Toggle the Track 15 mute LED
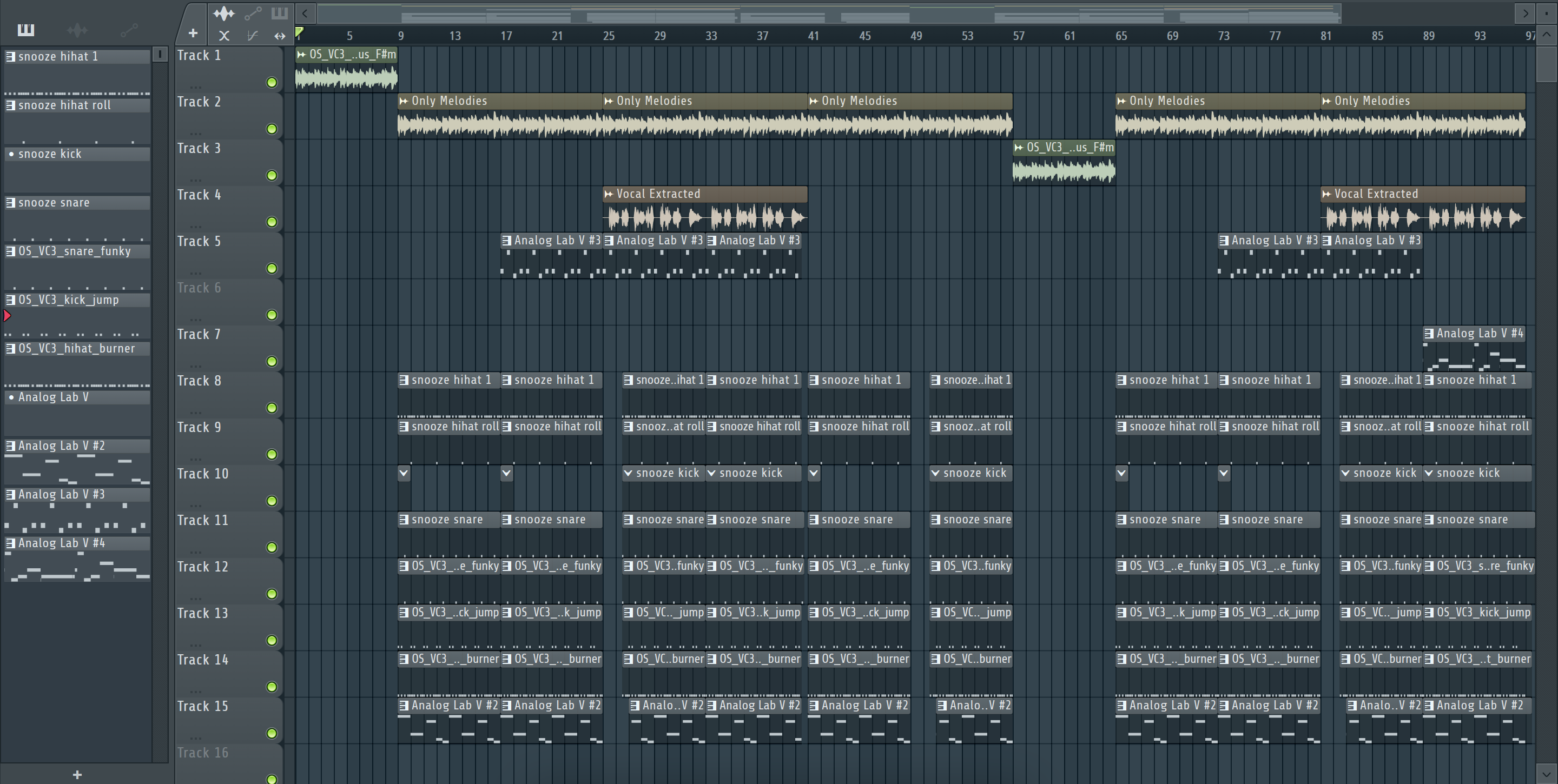This screenshot has height=784, width=1558. 272,734
